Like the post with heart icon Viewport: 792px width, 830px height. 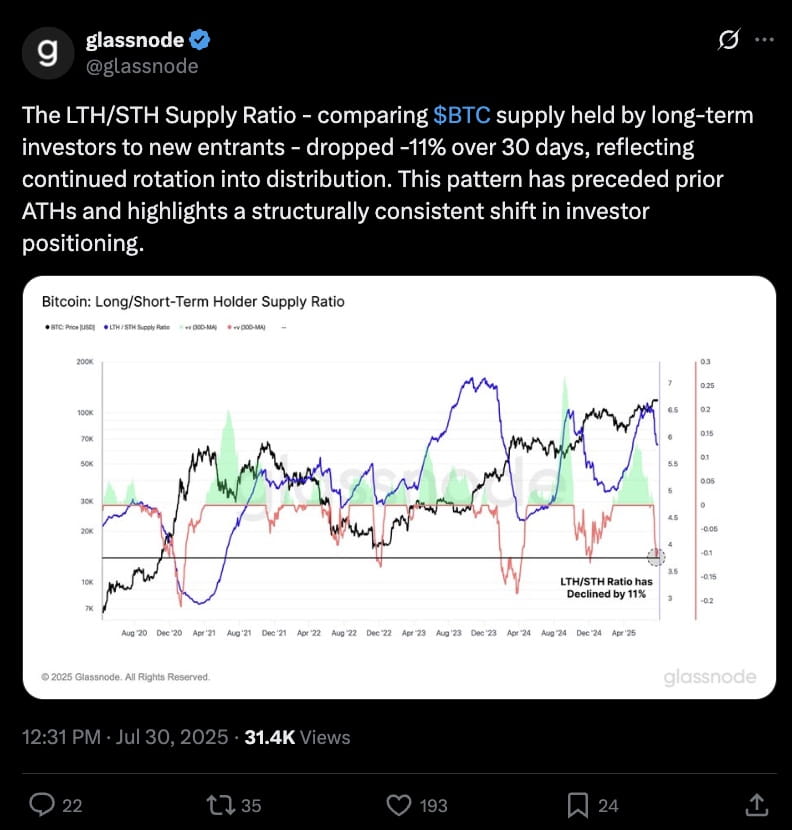point(399,805)
